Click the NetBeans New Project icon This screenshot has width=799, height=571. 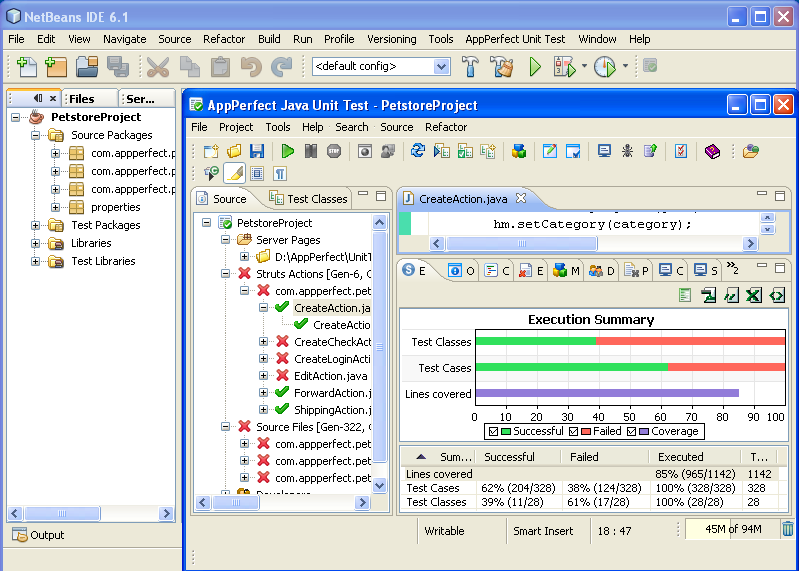(x=56, y=67)
